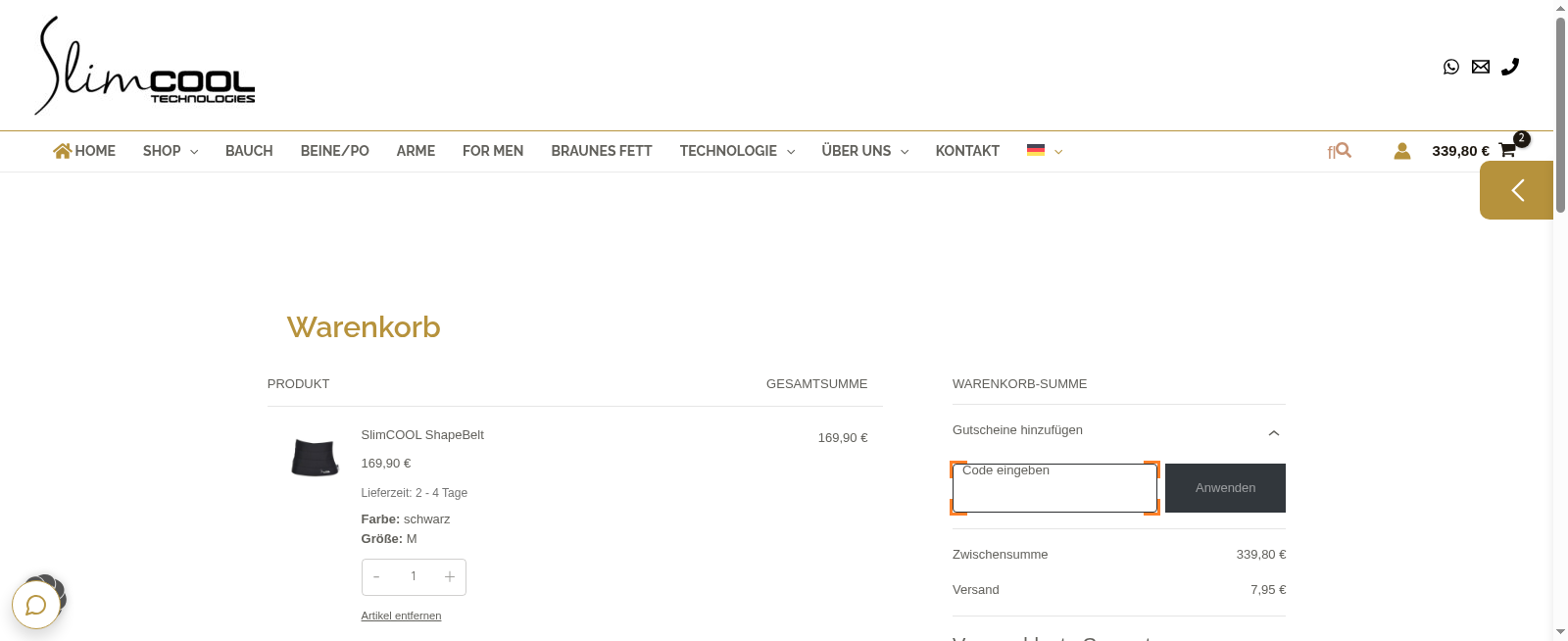Increase ShapeBelt quantity with plus
This screenshot has width=1568, height=641.
[449, 577]
